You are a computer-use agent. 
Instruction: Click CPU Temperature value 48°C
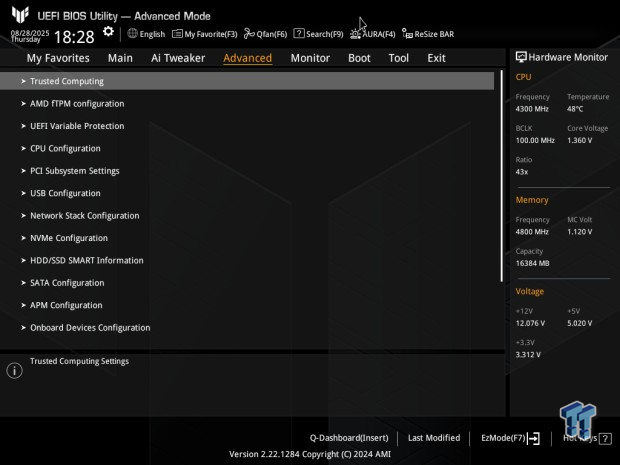tap(575, 109)
